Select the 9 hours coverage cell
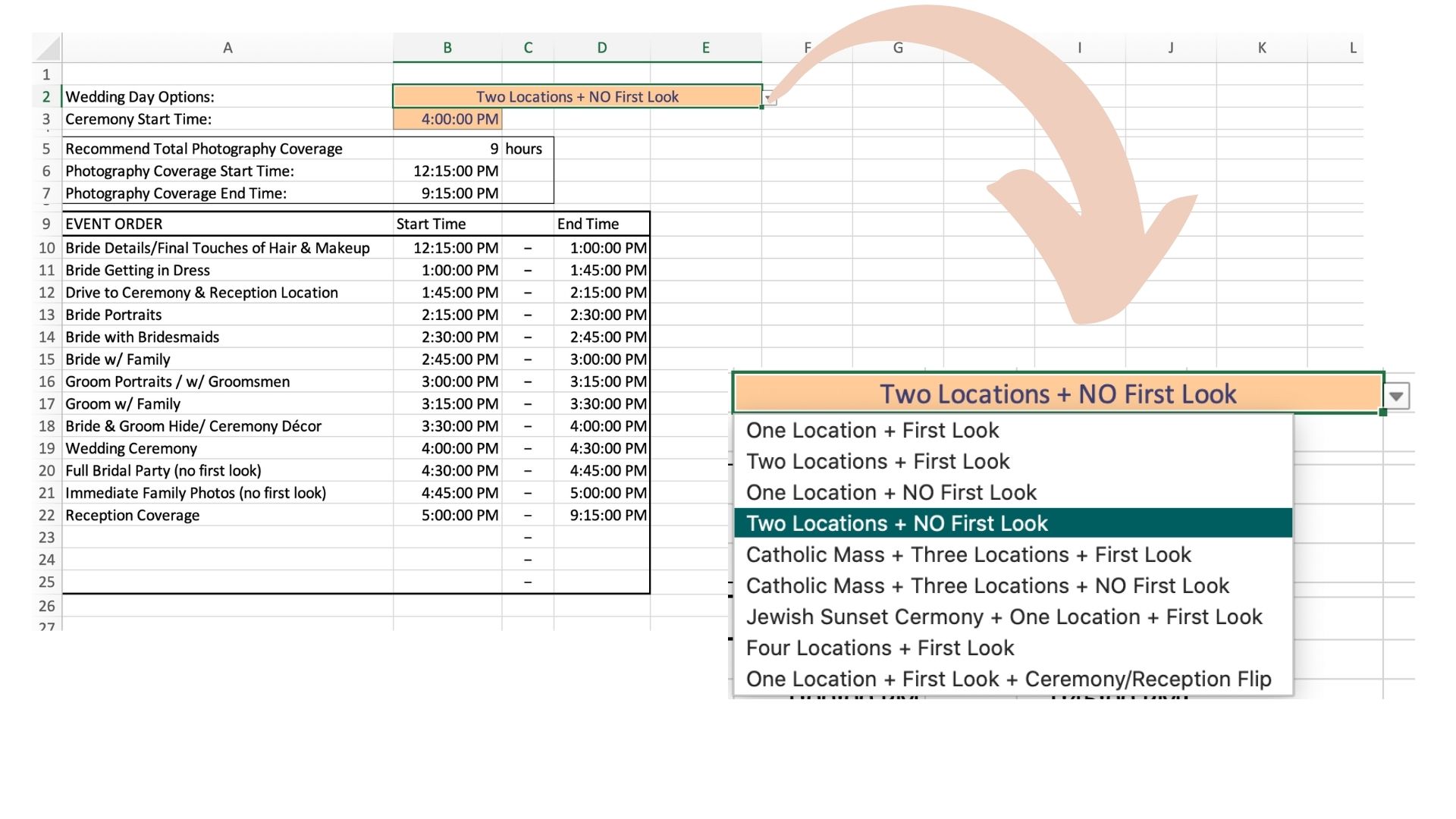Image resolution: width=1456 pixels, height=819 pixels. click(x=447, y=149)
